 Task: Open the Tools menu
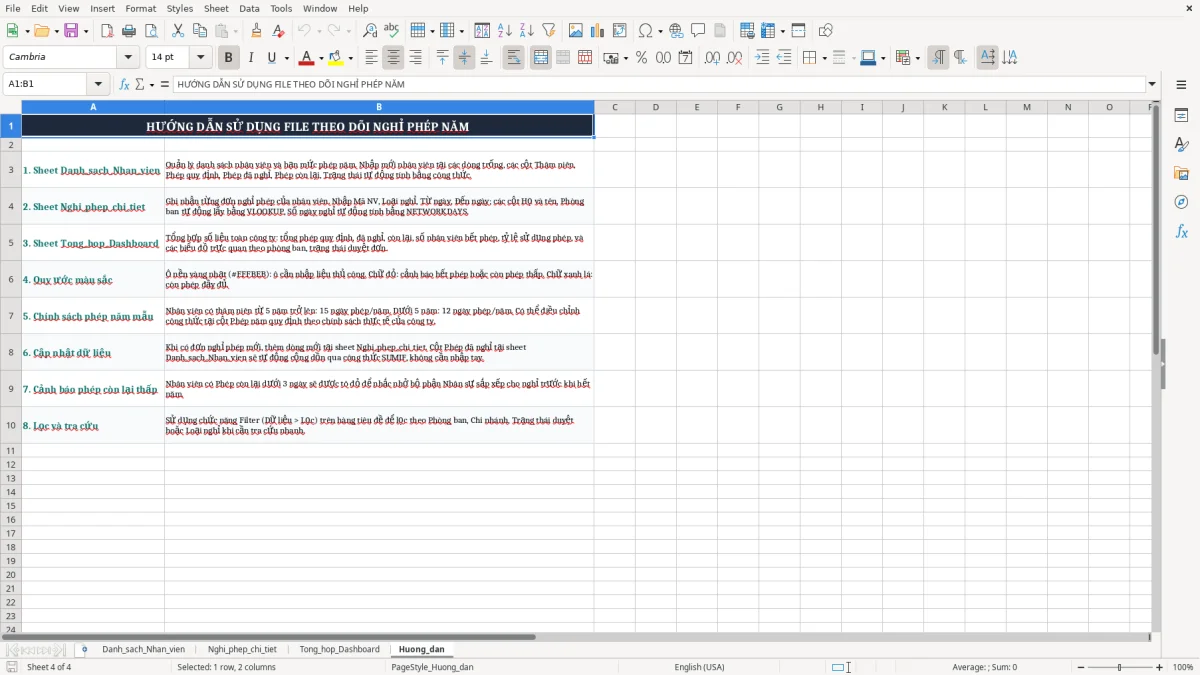(281, 8)
